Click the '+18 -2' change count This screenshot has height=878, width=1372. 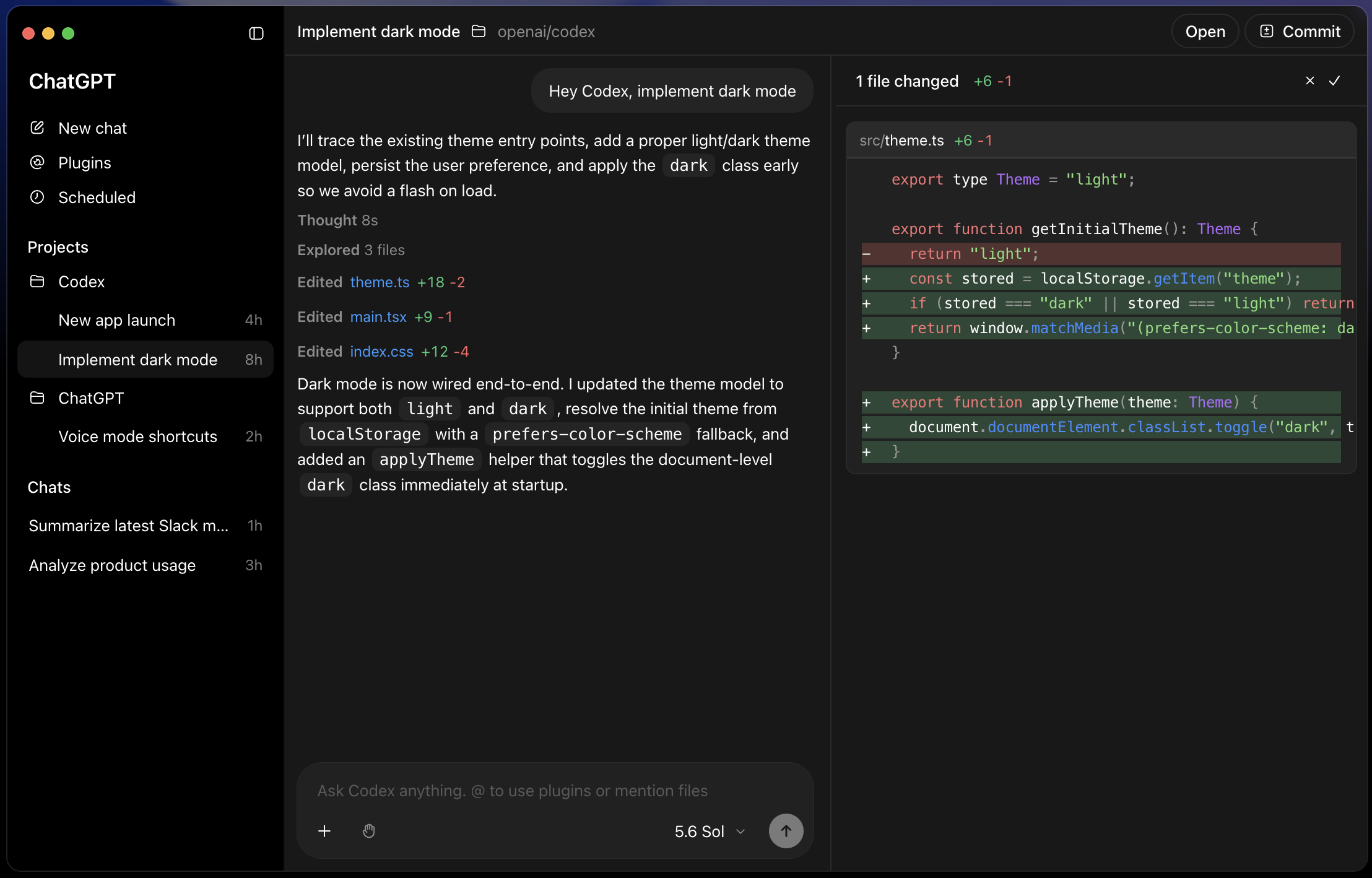441,282
